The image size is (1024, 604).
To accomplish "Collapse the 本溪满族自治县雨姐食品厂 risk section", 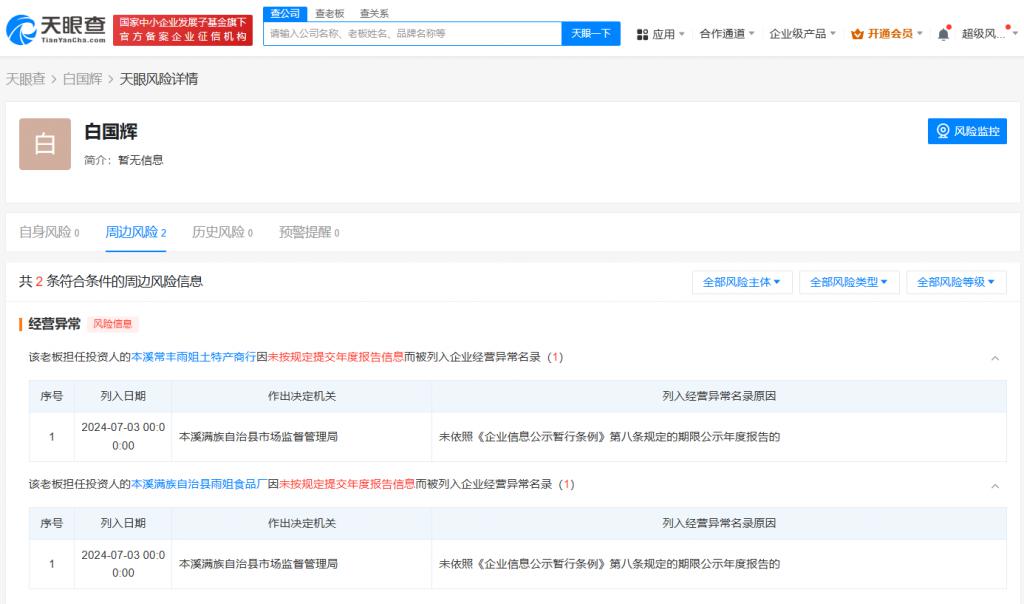I will [995, 486].
